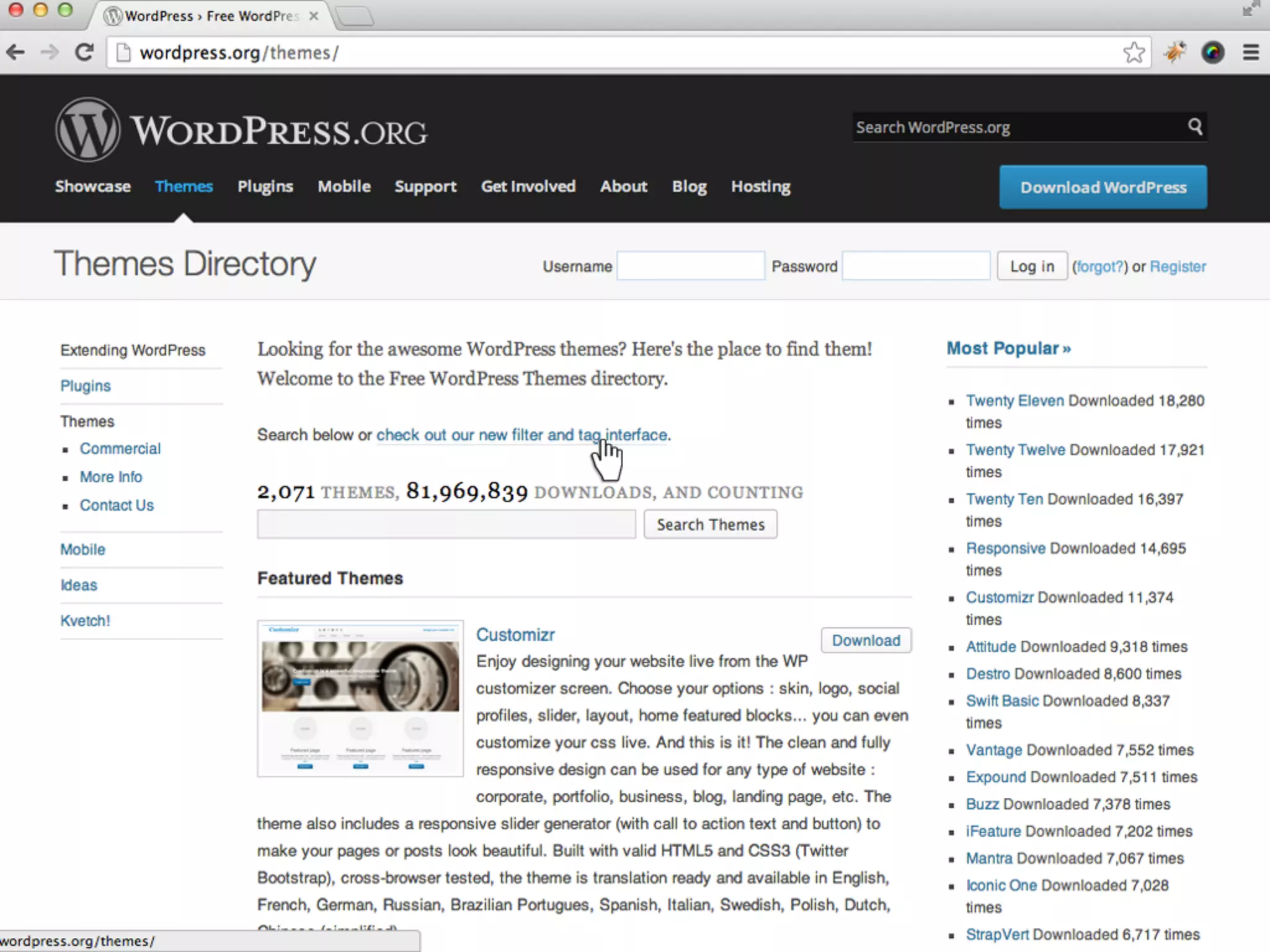This screenshot has height=952, width=1270.
Task: Reload the page with refresh icon
Action: (84, 53)
